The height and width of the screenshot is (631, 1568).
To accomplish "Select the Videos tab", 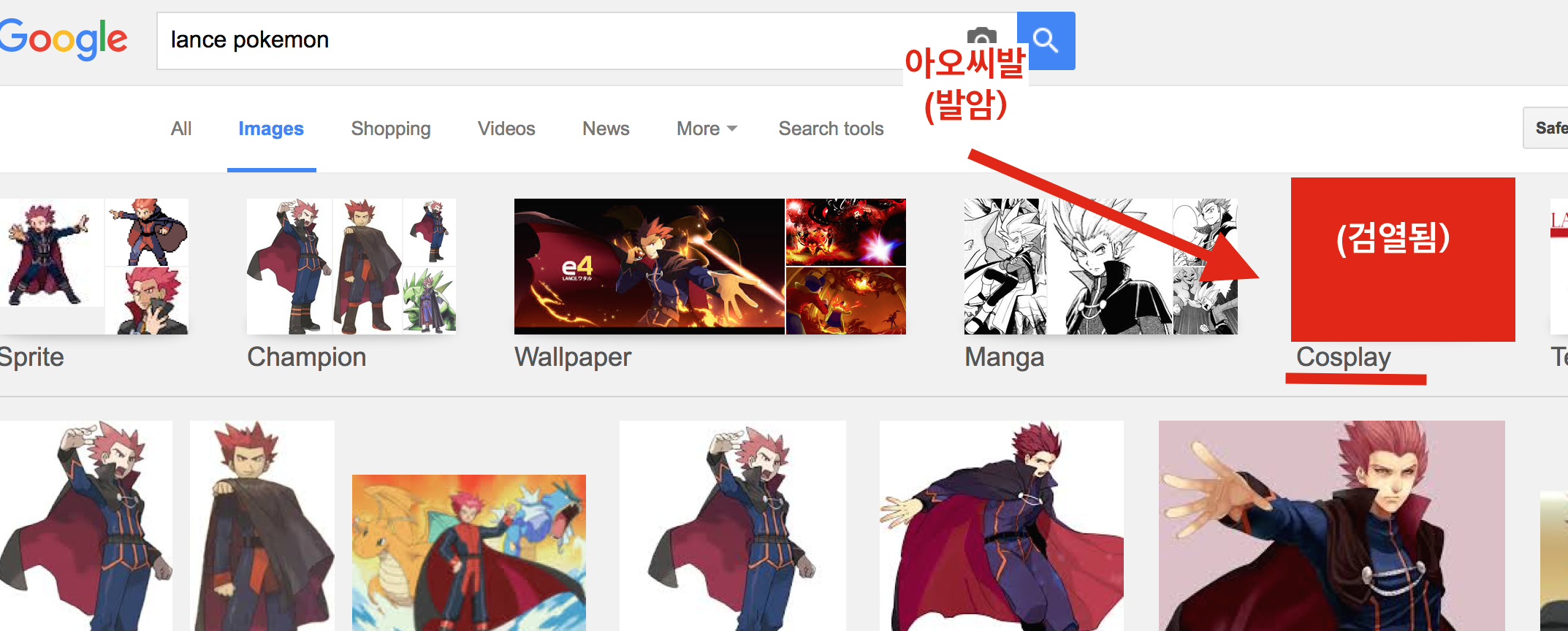I will tap(506, 129).
